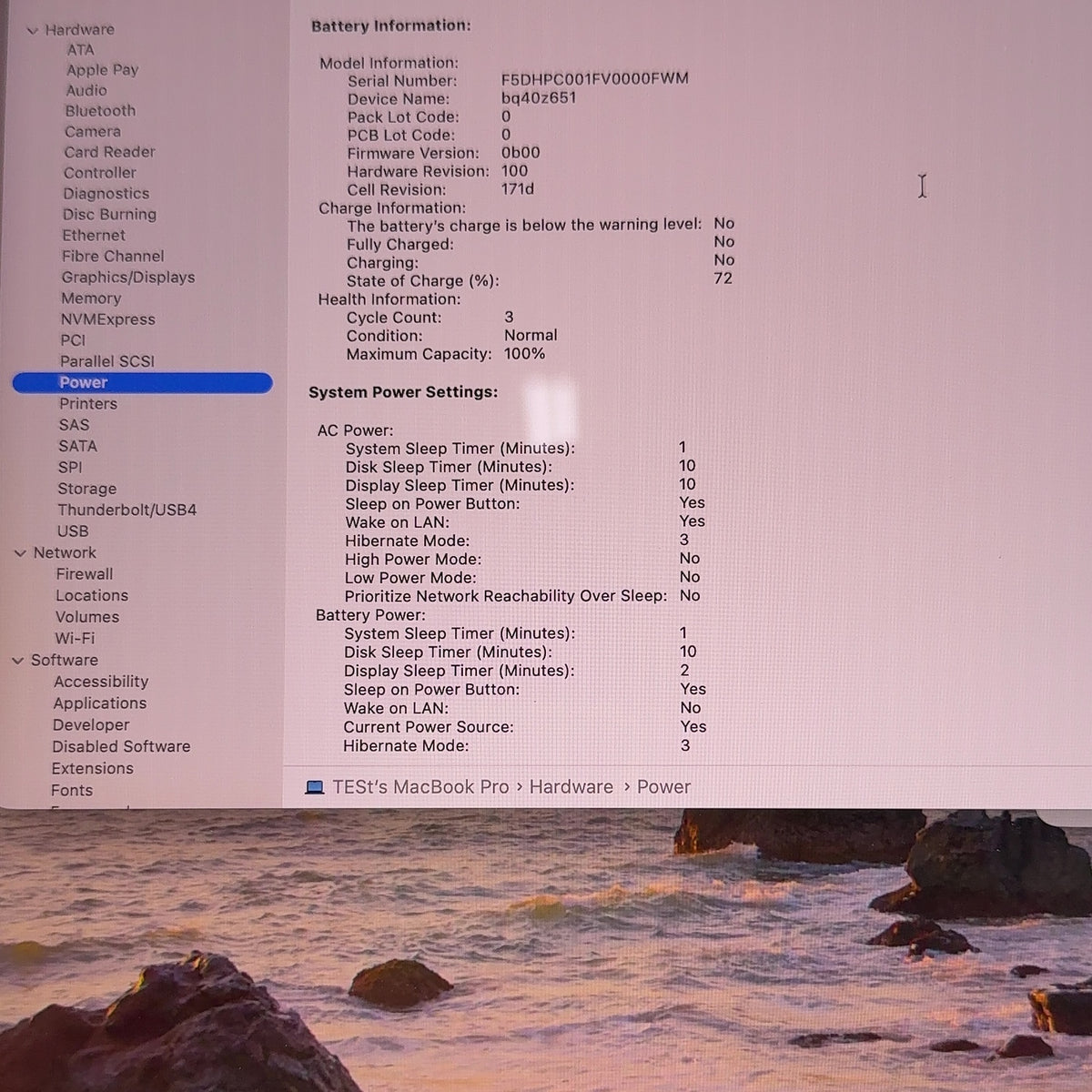Image resolution: width=1092 pixels, height=1092 pixels.
Task: Open the Audio hardware category
Action: click(86, 90)
